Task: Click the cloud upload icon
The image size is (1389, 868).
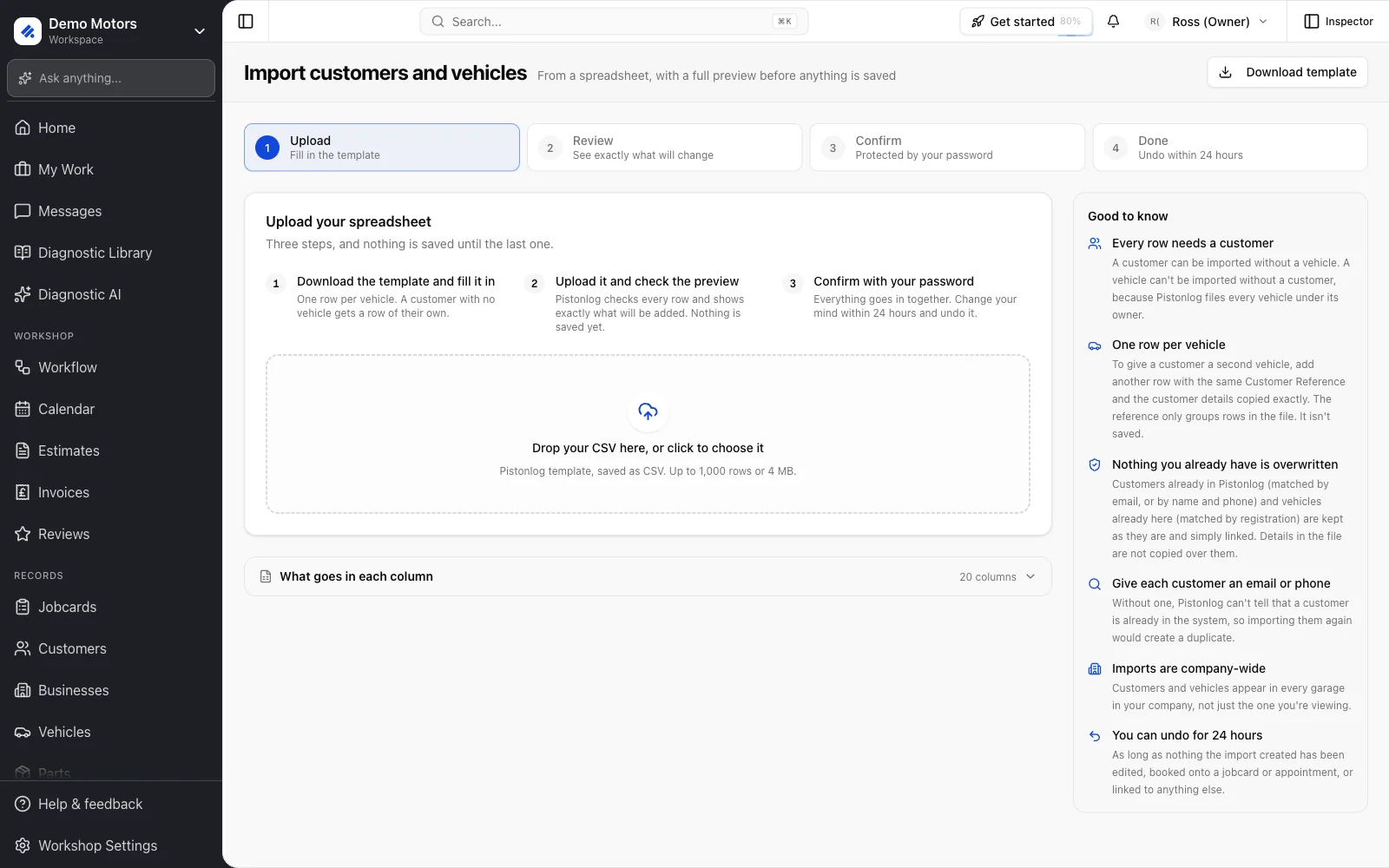Action: 648,411
